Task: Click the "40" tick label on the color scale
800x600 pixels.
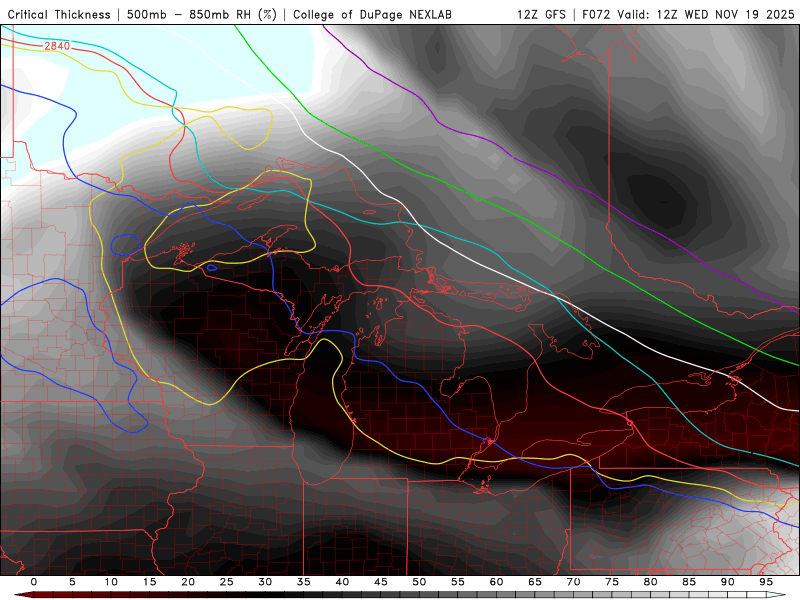Action: [x=342, y=582]
